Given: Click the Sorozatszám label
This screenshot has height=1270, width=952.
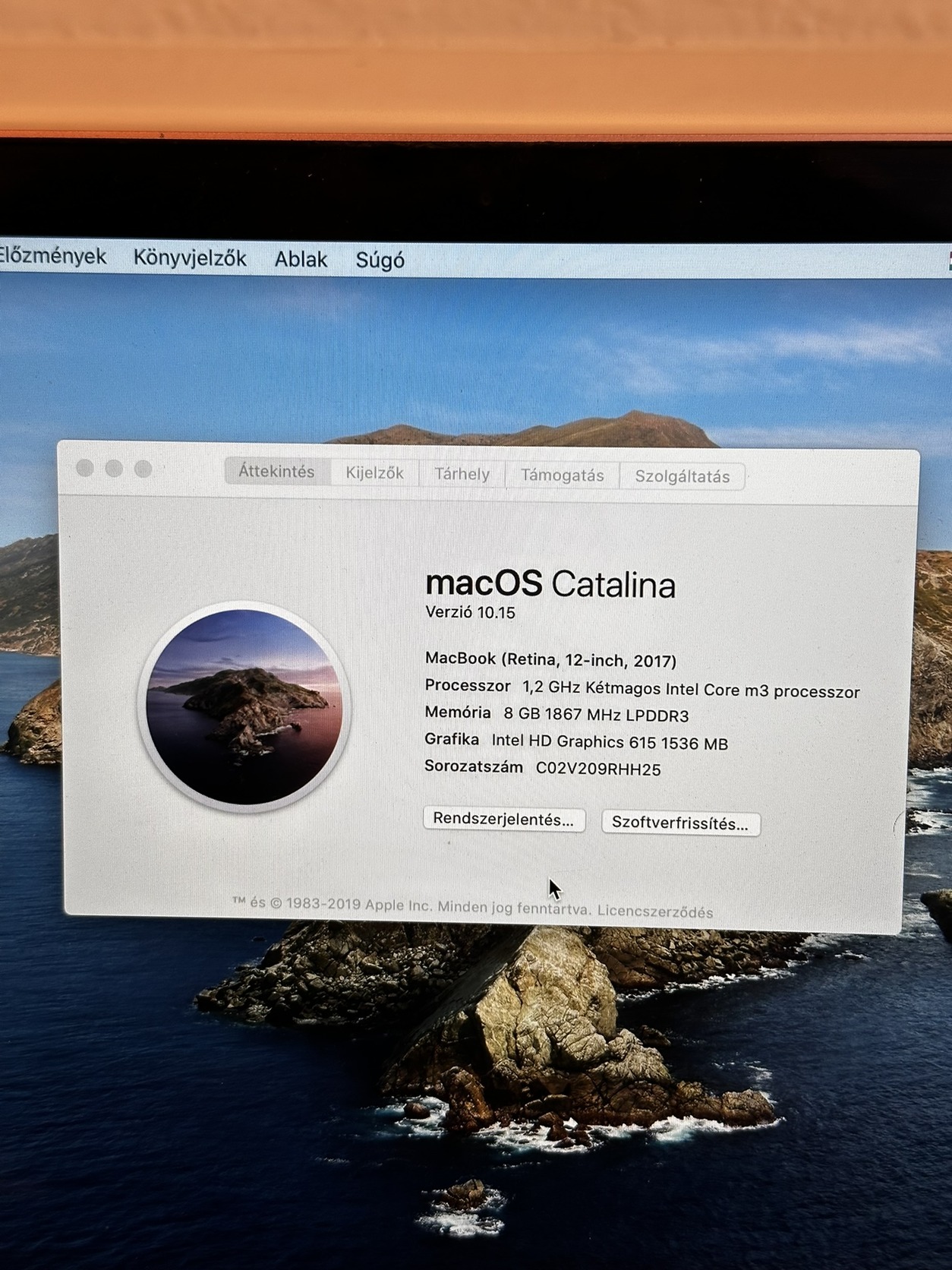Looking at the screenshot, I should [x=474, y=766].
